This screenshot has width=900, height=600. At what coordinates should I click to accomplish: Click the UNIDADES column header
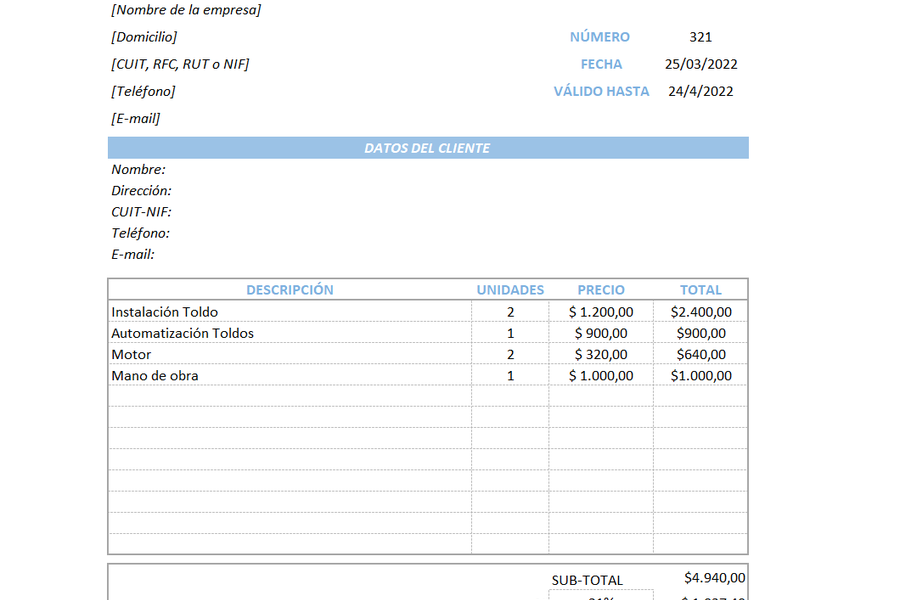[510, 289]
